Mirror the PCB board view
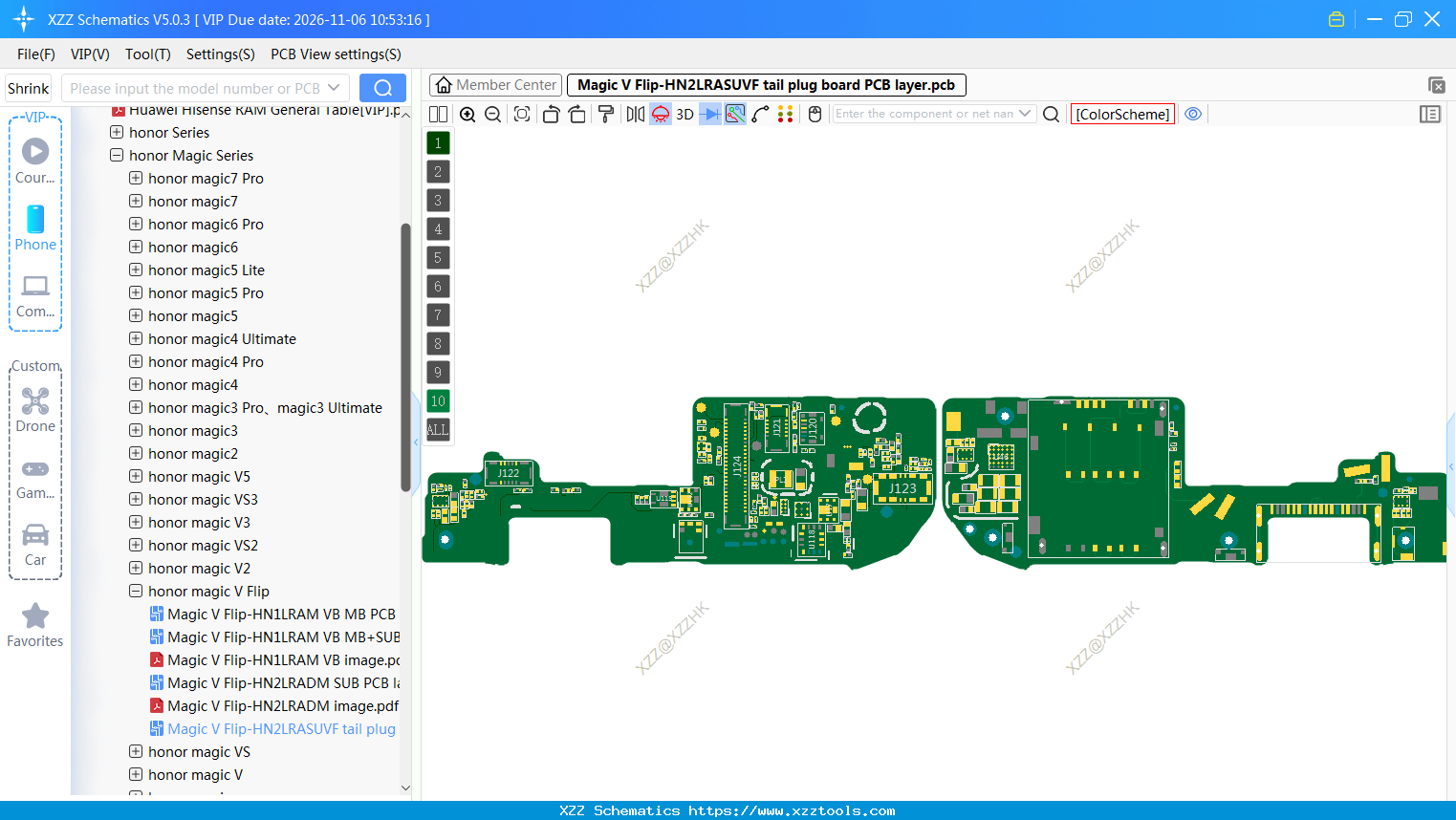The width and height of the screenshot is (1456, 820). [634, 114]
